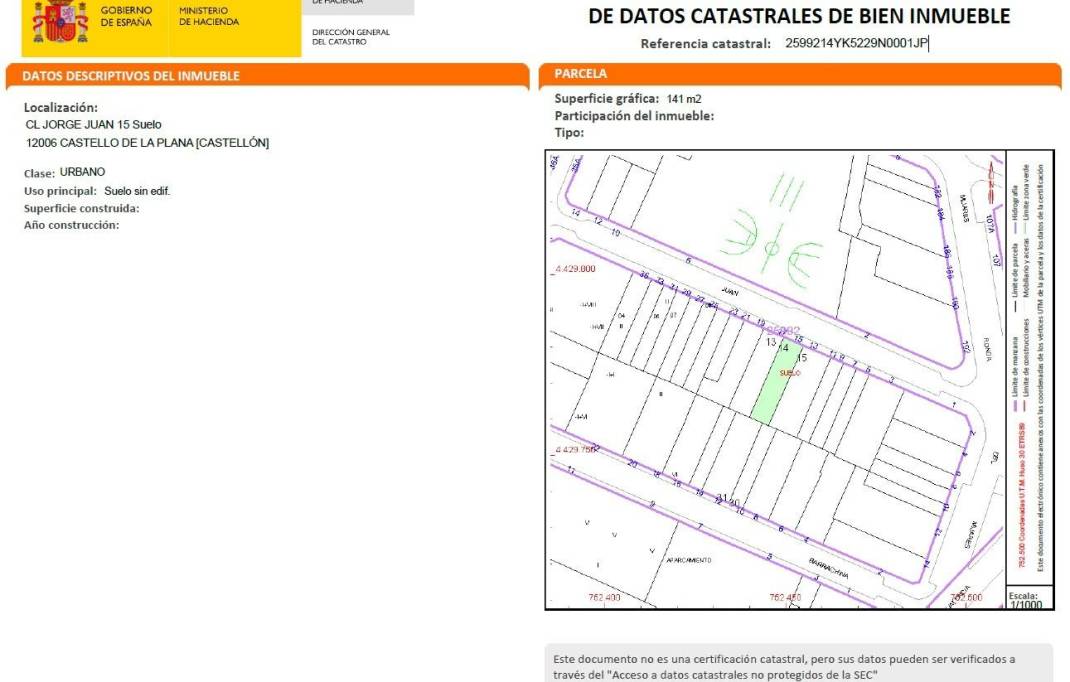Select the 'PARCELA' section header
Screen dimensions: 1070x682
point(580,73)
